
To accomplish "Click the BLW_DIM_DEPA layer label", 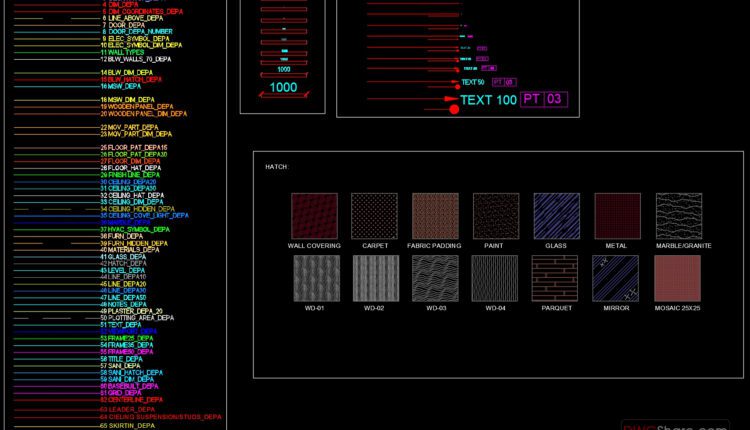I will 130,73.
